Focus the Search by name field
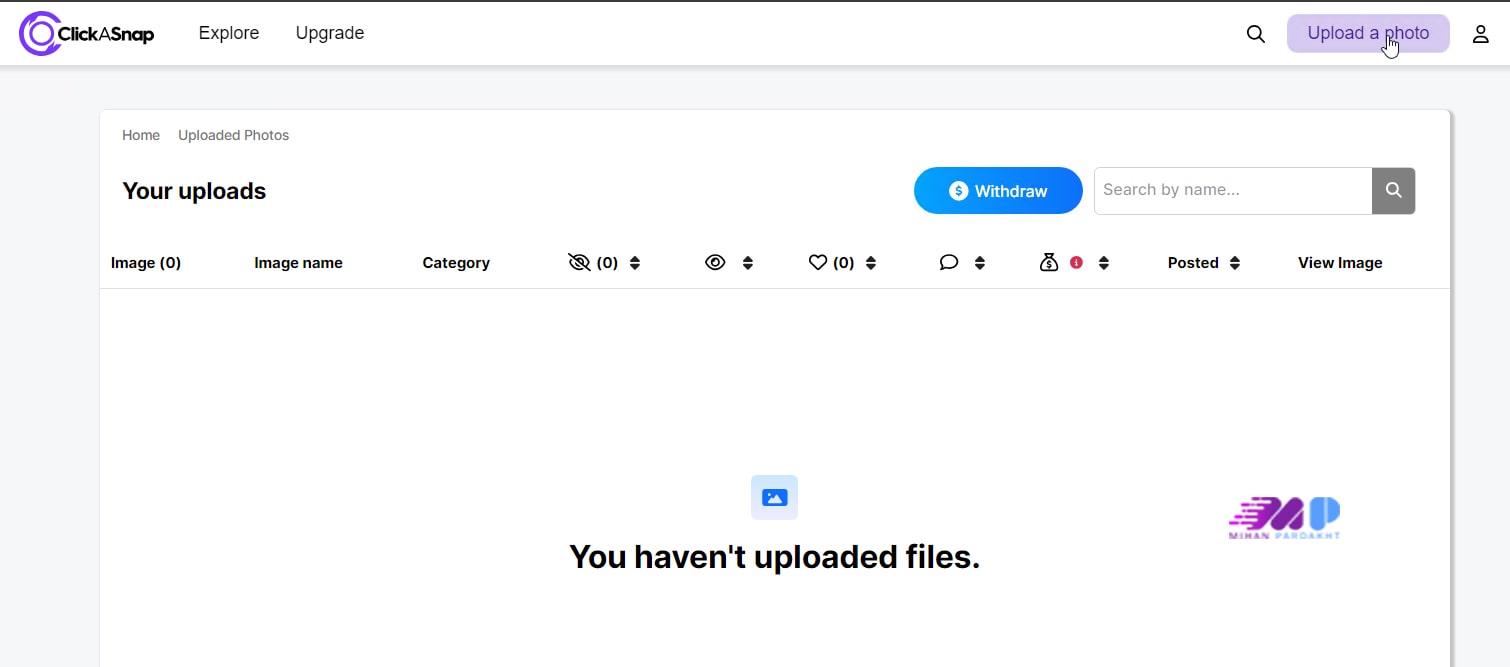Viewport: 1510px width, 667px height. 1232,191
